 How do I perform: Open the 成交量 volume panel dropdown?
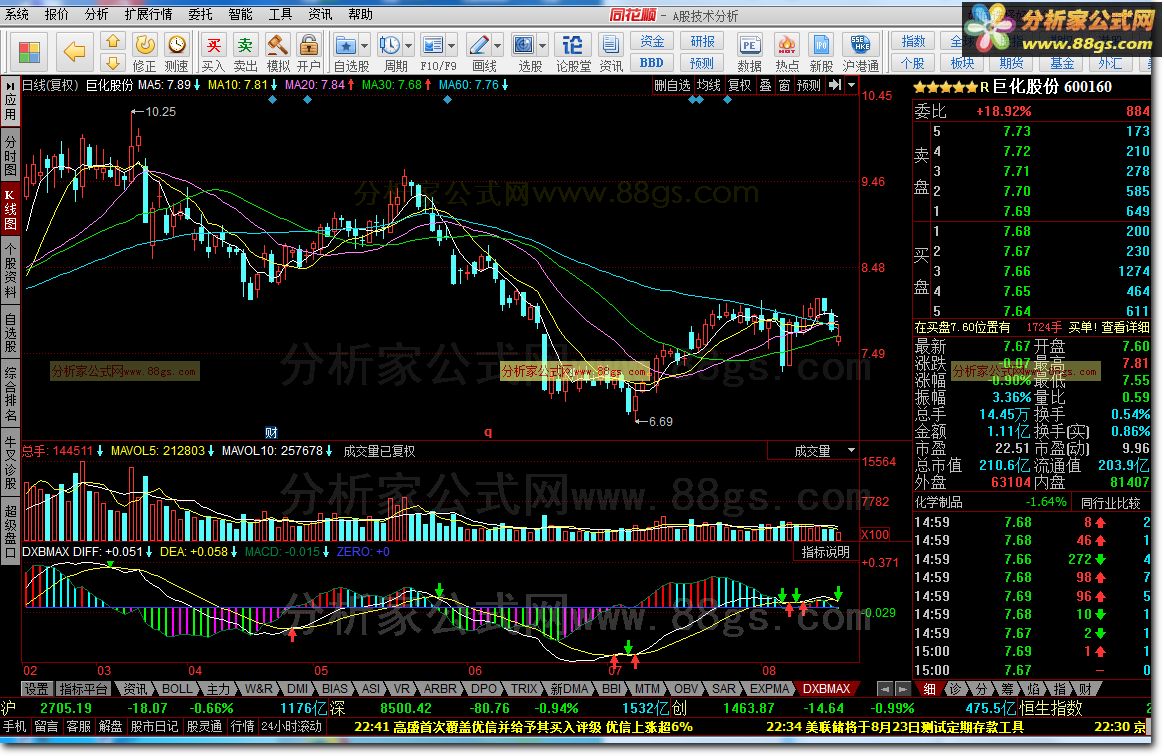pos(851,451)
